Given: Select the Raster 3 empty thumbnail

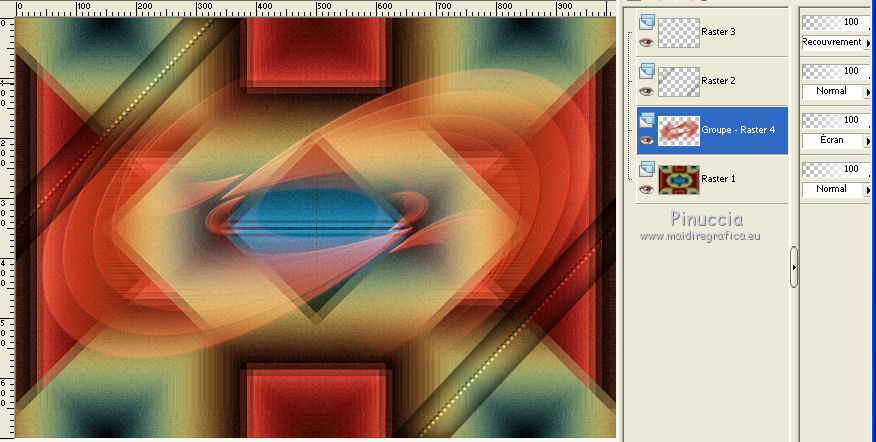Looking at the screenshot, I should pyautogui.click(x=679, y=32).
